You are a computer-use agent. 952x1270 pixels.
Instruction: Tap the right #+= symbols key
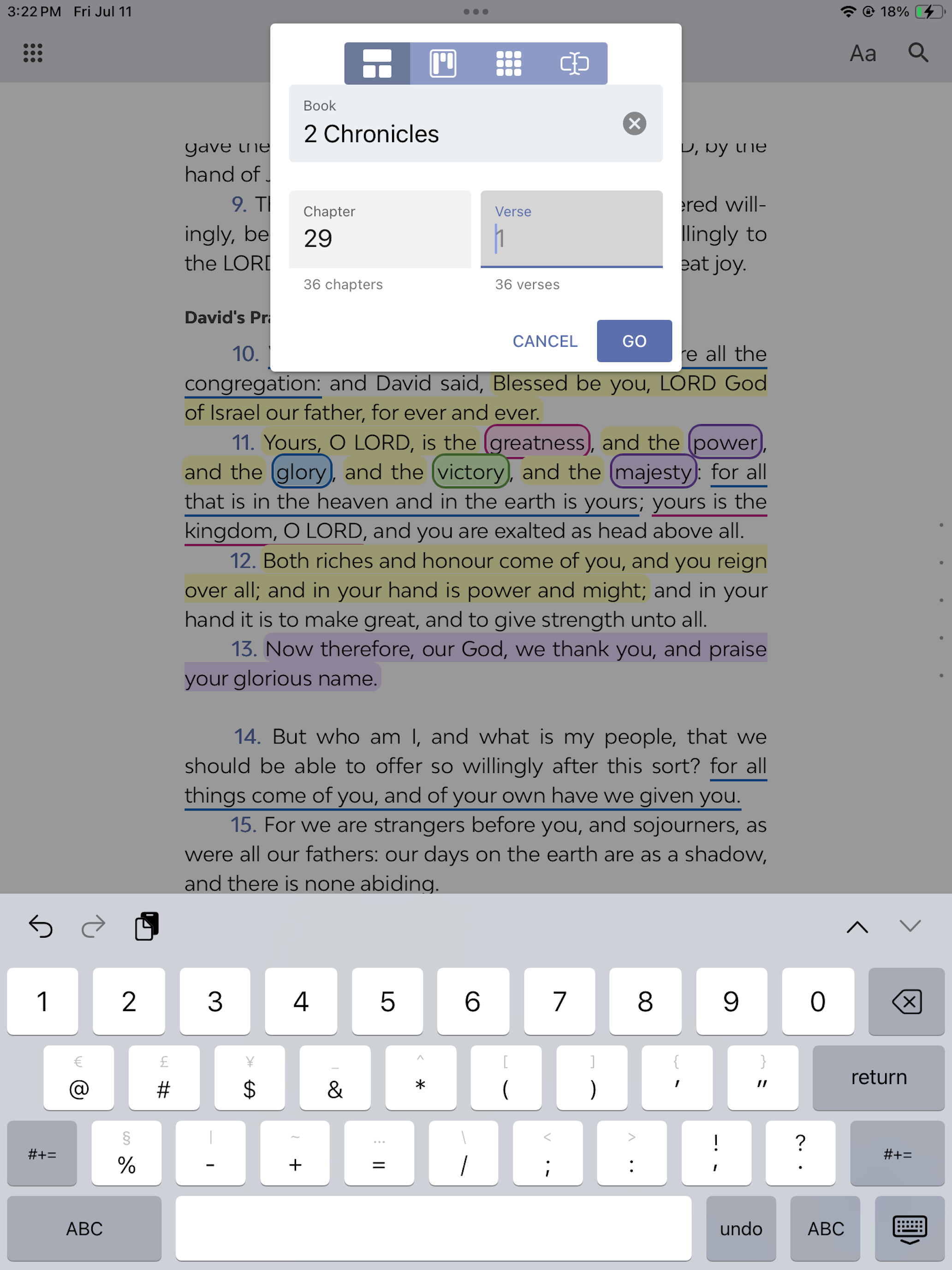click(x=898, y=1153)
